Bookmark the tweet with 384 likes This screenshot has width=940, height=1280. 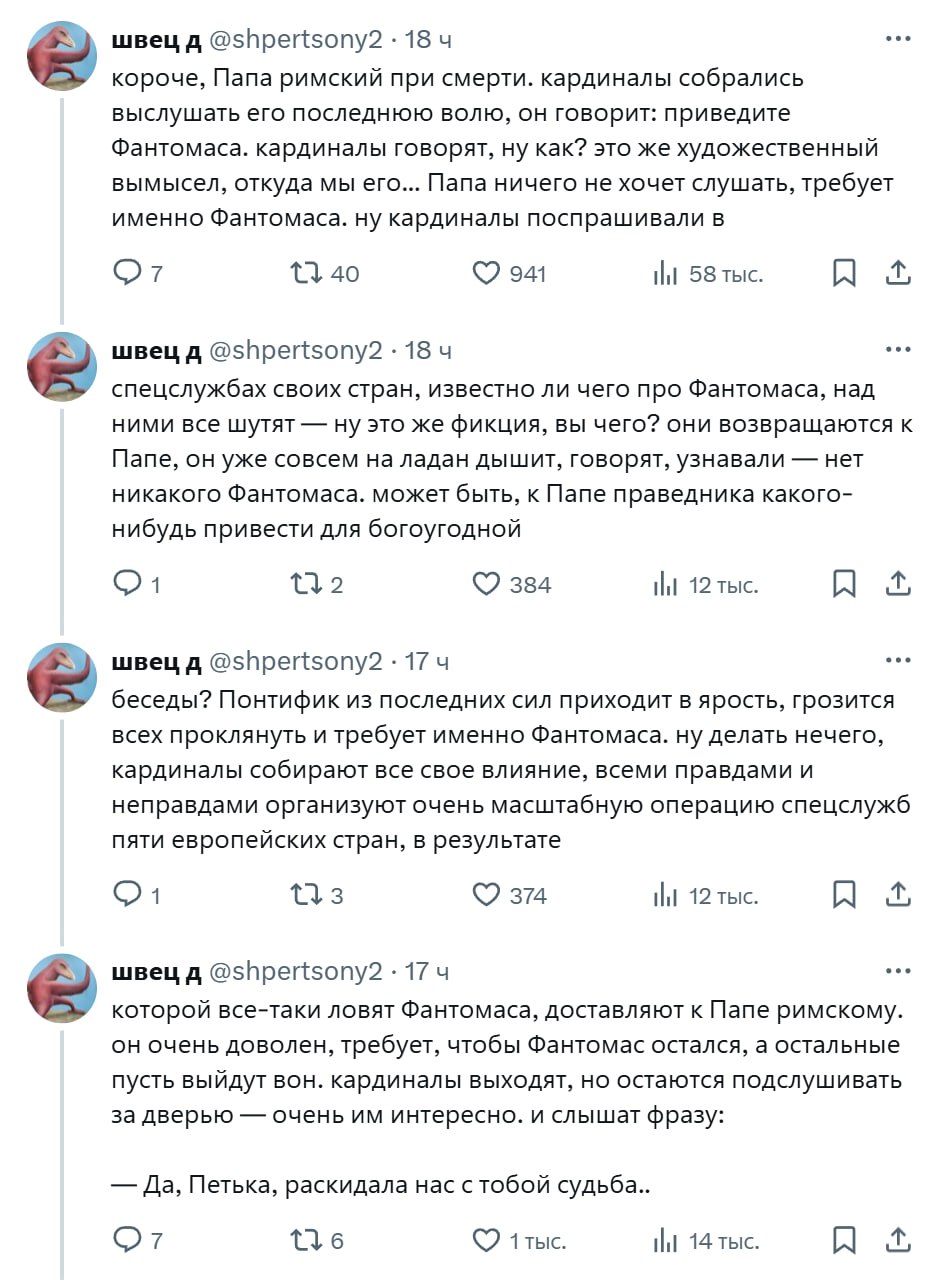tap(844, 584)
